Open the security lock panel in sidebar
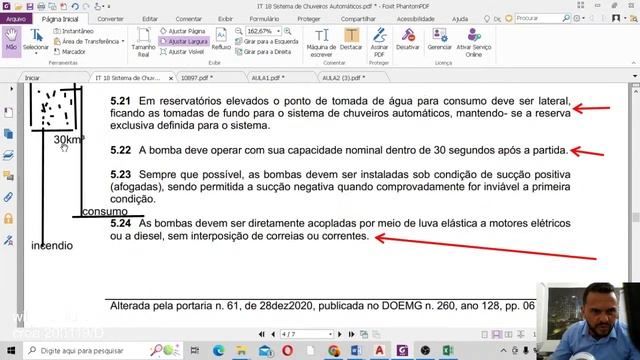Screen dimensions: 640x360 tap(8, 219)
